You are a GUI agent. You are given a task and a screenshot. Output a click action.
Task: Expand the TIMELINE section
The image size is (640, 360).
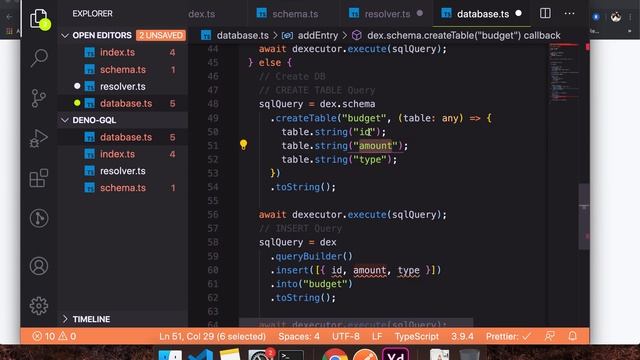(64, 319)
